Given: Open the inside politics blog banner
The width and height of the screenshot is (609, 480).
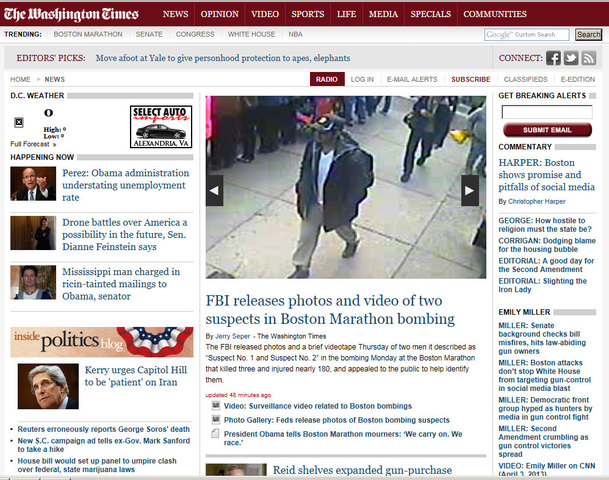Looking at the screenshot, I should tap(102, 342).
